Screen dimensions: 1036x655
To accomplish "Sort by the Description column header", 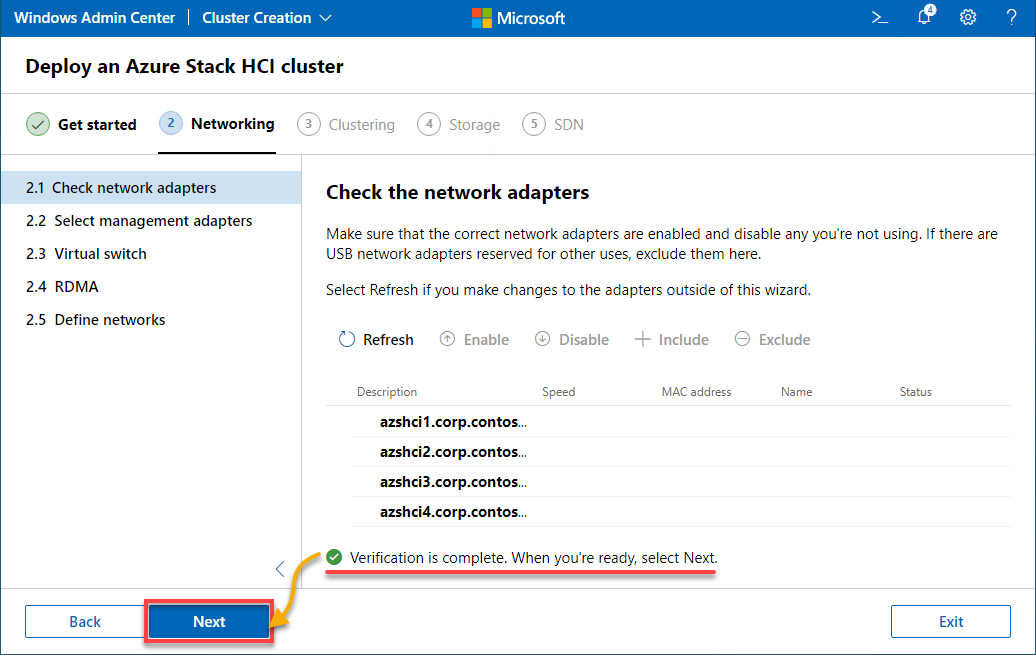I will tap(387, 392).
